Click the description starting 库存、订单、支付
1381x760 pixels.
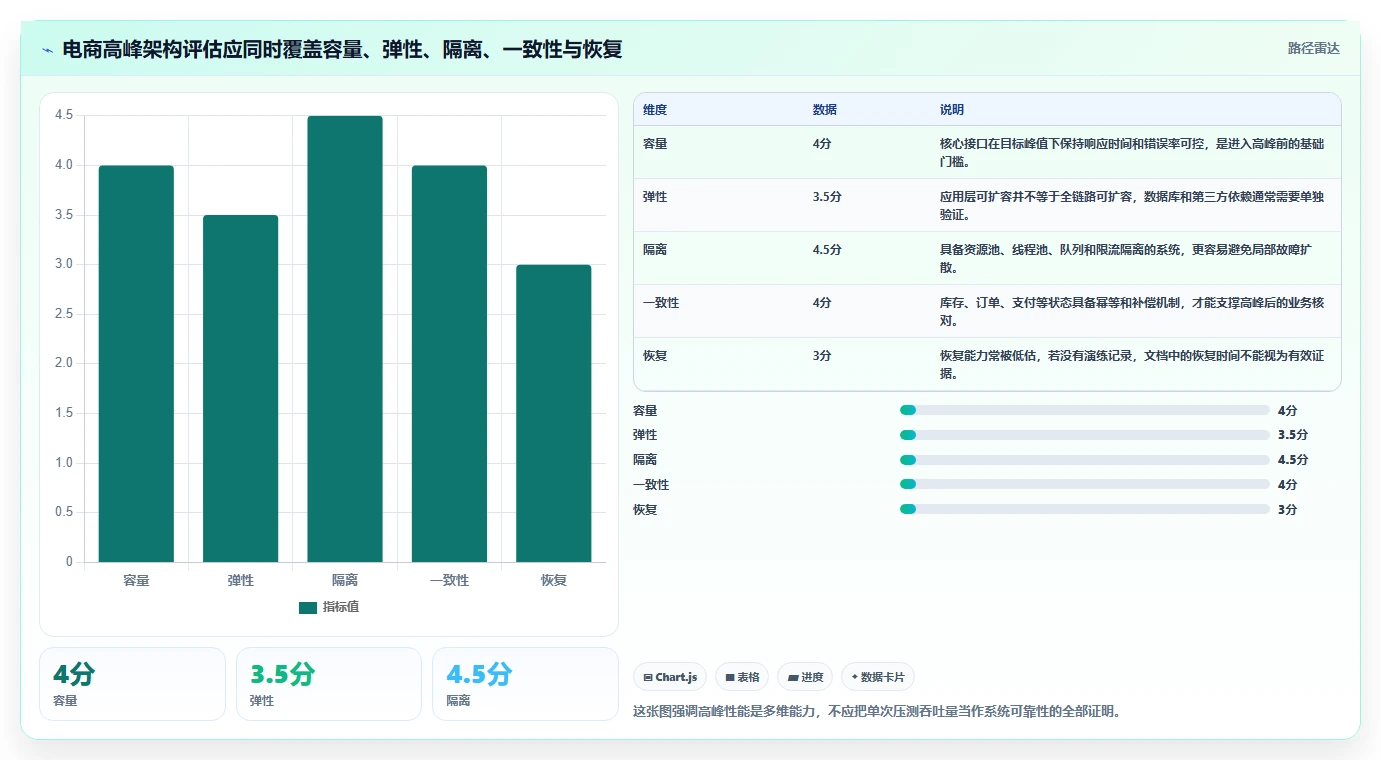(1132, 312)
